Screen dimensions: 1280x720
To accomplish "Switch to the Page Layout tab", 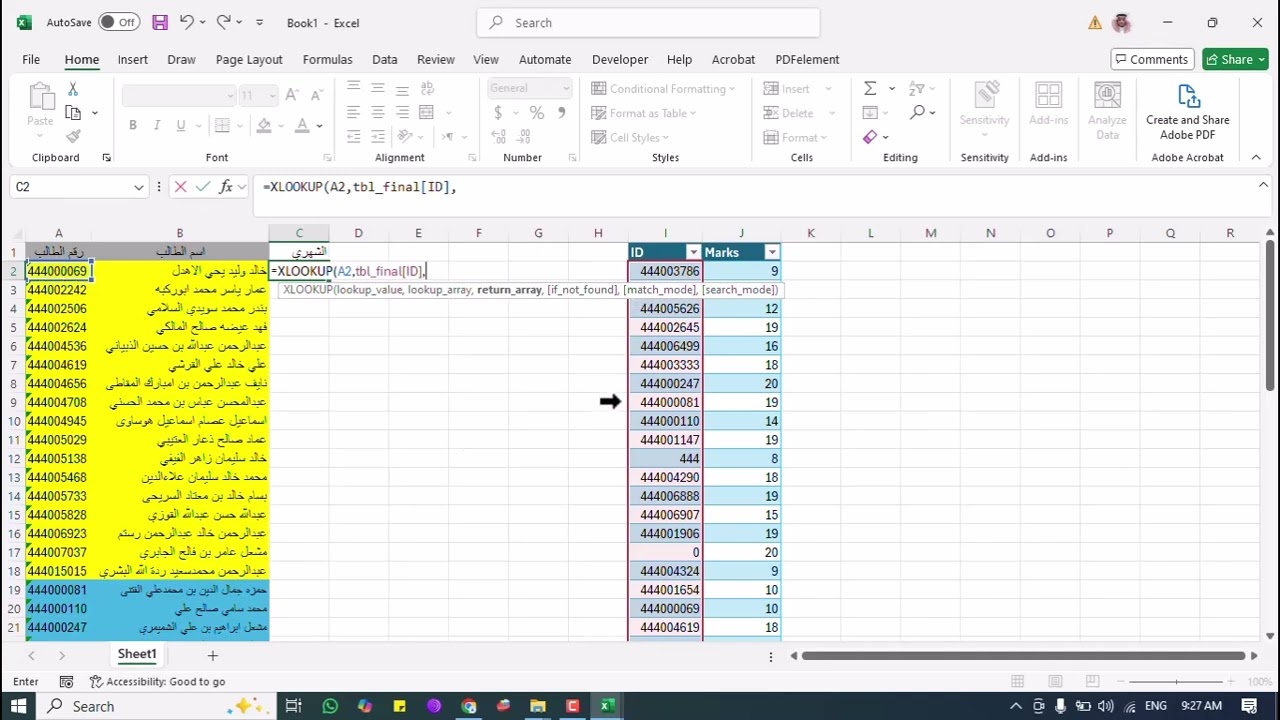I will (x=249, y=59).
